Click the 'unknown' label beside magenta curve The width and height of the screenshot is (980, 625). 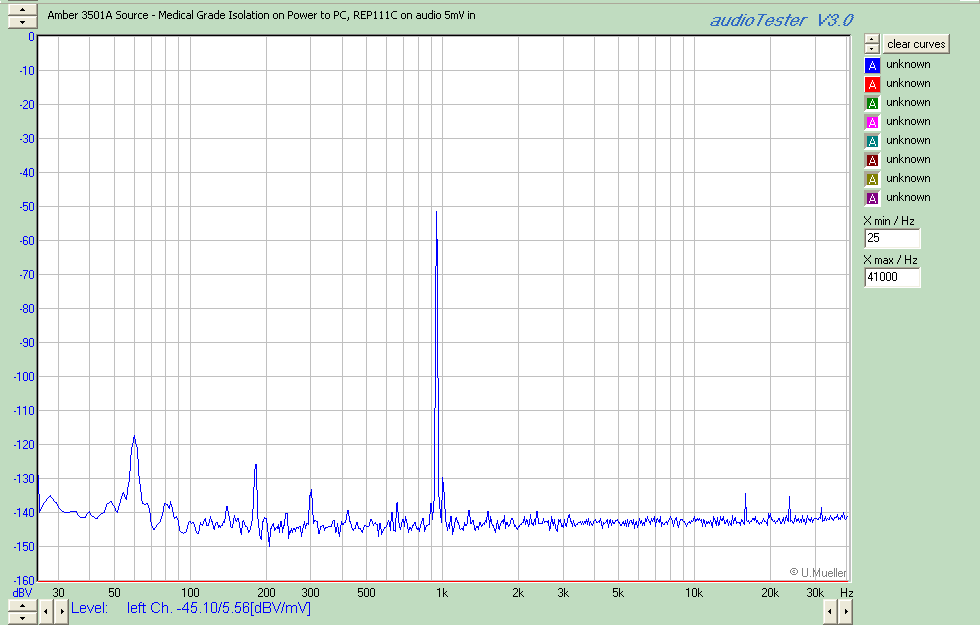point(908,121)
